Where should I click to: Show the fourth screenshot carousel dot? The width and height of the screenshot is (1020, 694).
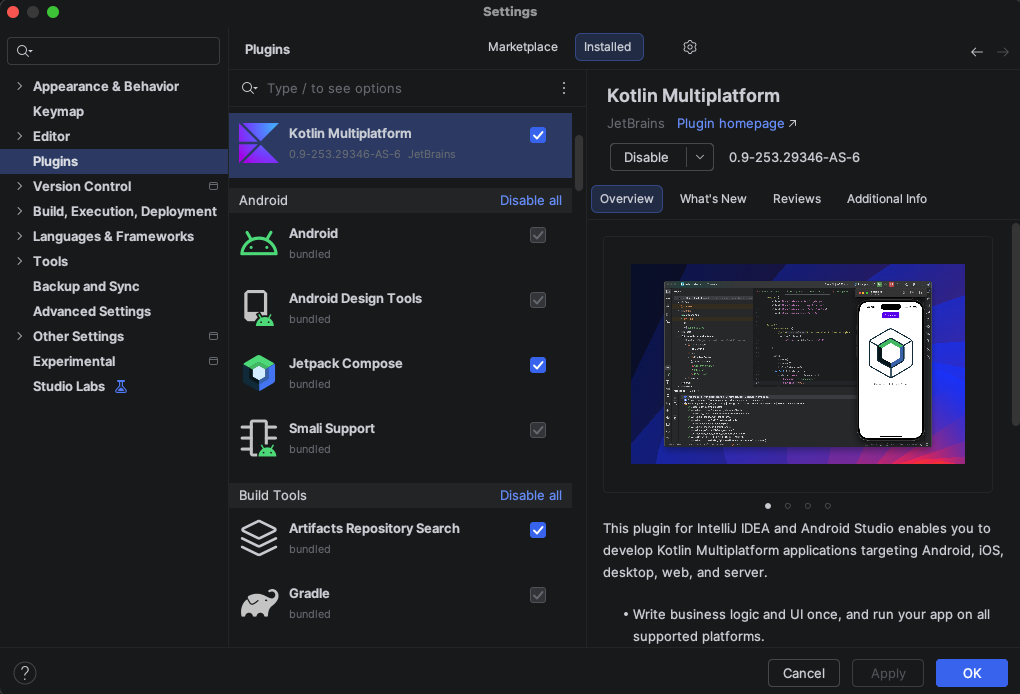click(827, 506)
